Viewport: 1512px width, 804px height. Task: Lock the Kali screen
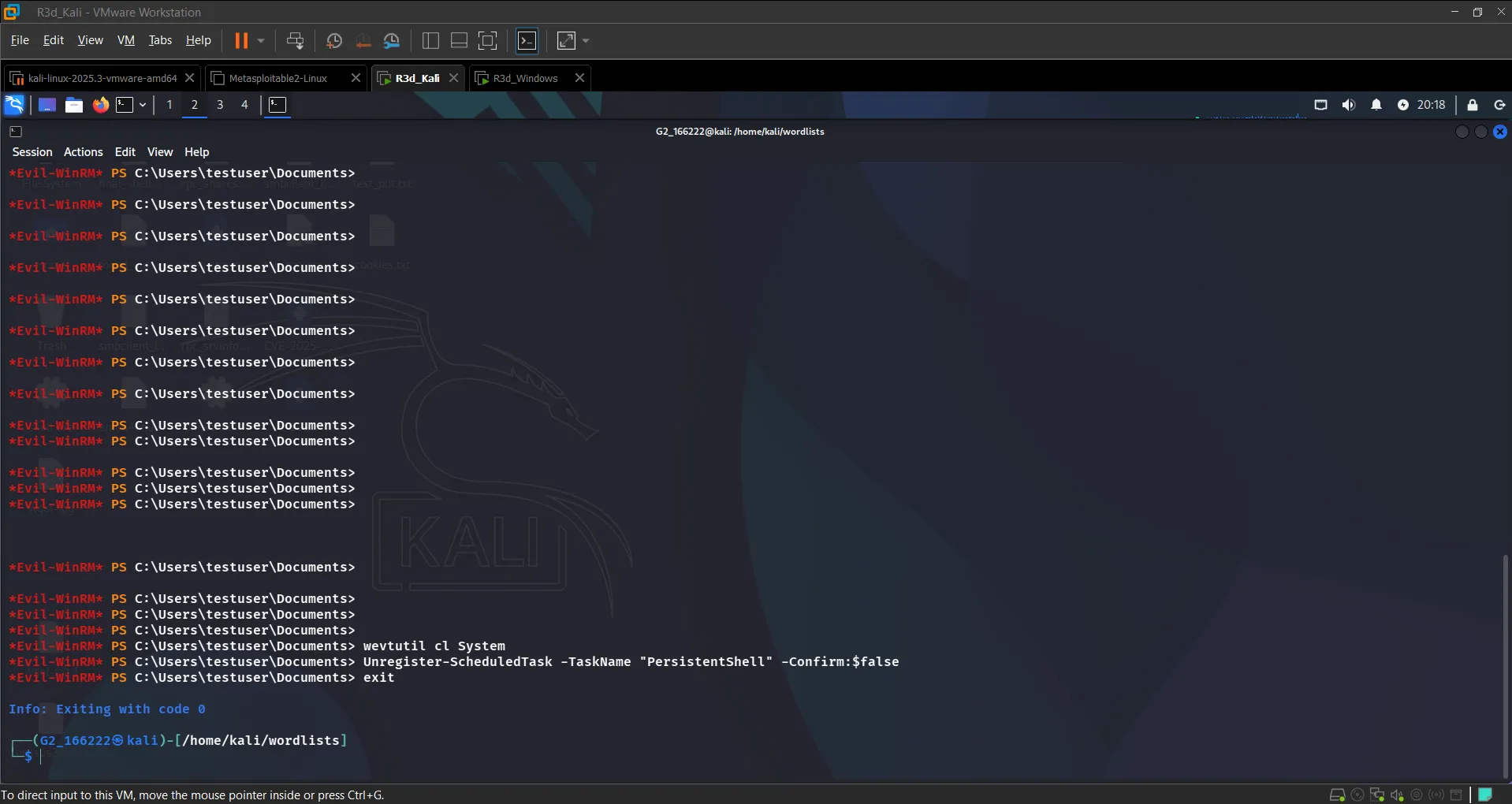1473,105
